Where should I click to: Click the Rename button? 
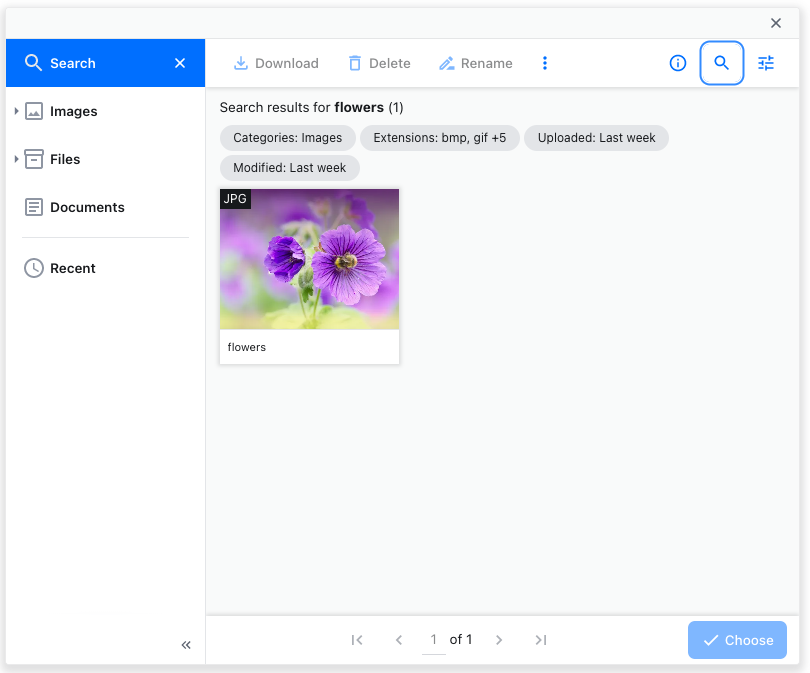tap(476, 63)
